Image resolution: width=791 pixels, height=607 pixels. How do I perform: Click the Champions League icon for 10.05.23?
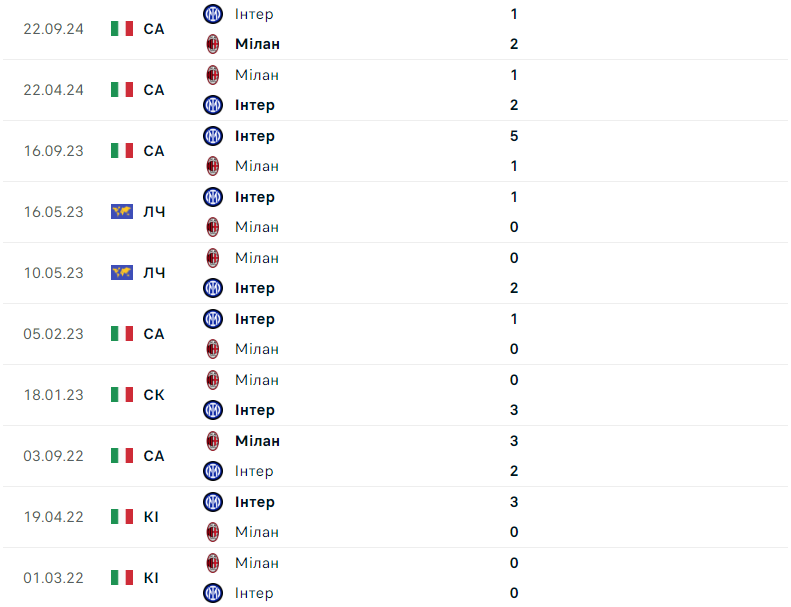[x=122, y=273]
